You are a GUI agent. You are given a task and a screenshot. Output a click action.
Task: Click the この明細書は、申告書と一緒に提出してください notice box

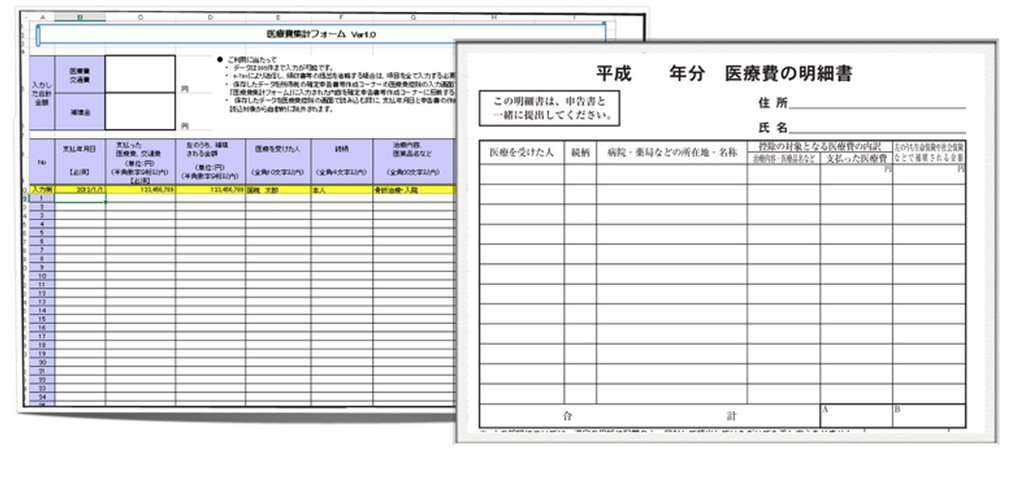click(549, 108)
